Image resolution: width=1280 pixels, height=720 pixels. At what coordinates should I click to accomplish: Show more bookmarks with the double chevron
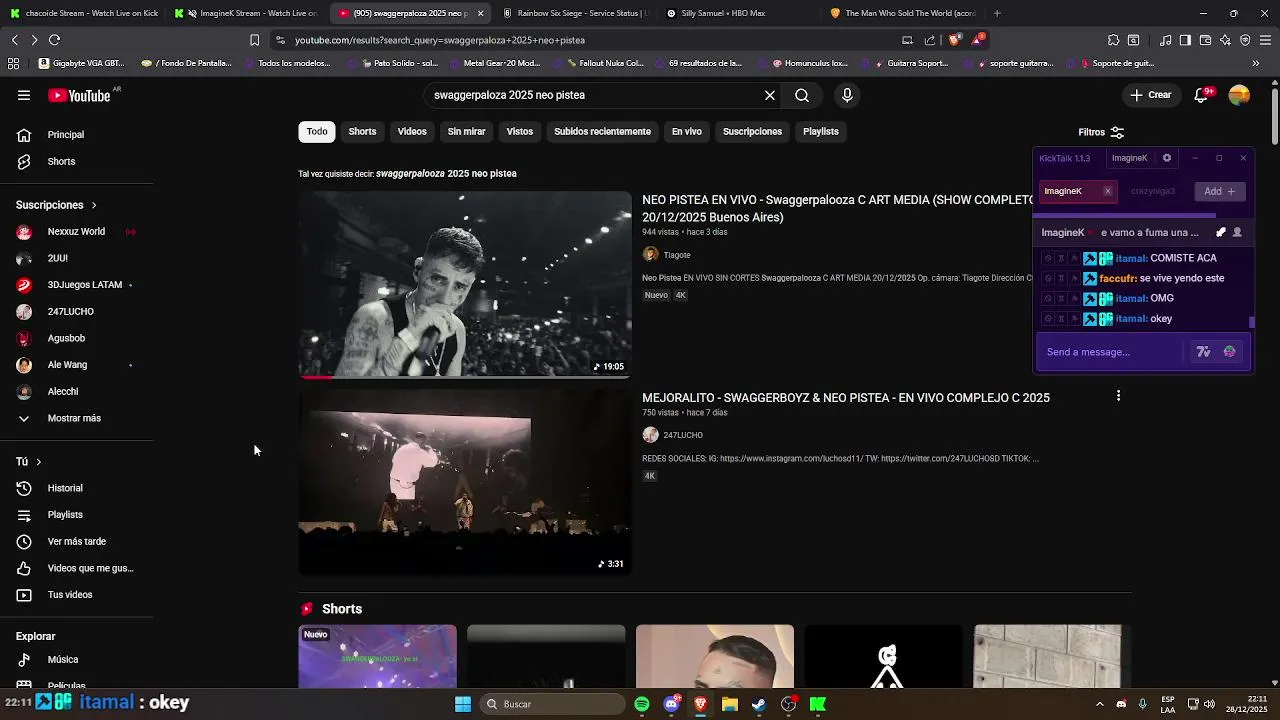point(1256,63)
